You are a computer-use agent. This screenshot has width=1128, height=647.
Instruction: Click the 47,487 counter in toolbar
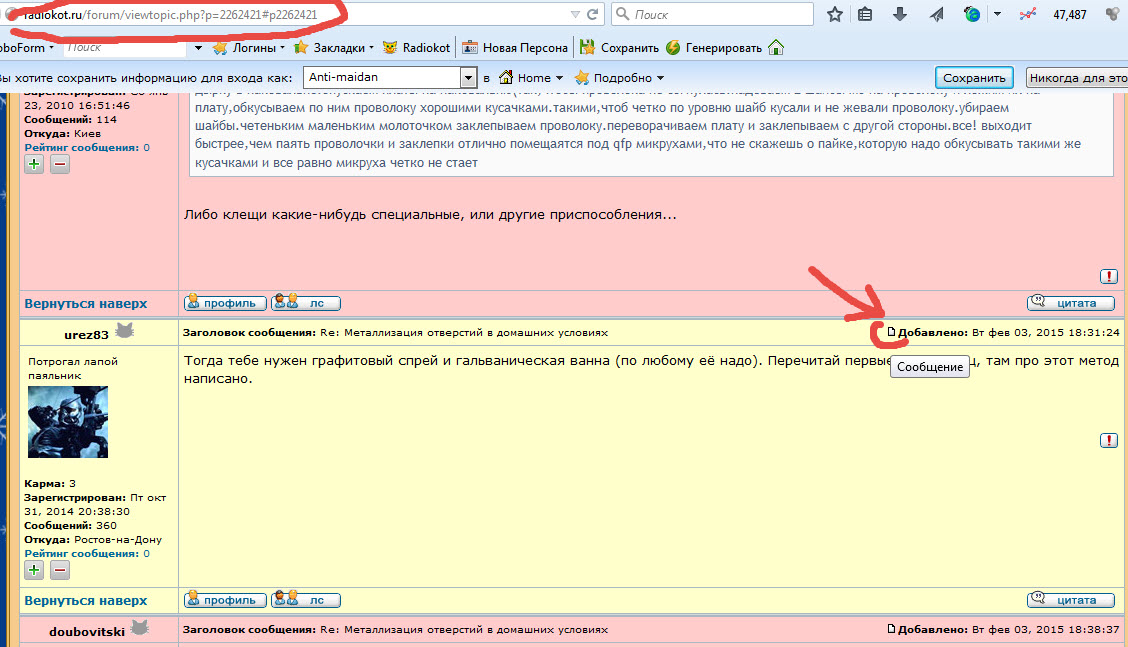coord(1069,14)
